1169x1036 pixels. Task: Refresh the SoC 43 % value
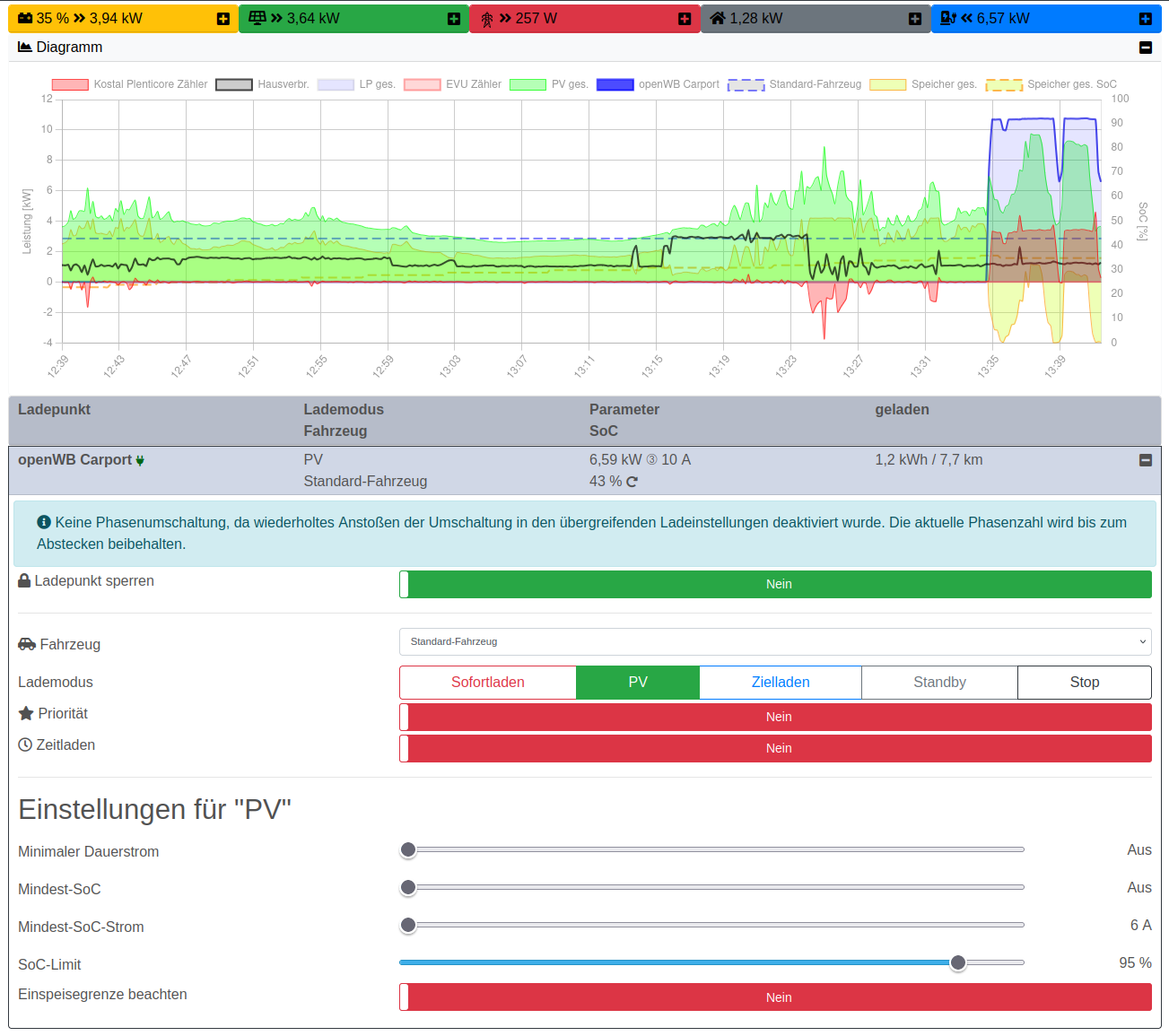click(x=632, y=482)
